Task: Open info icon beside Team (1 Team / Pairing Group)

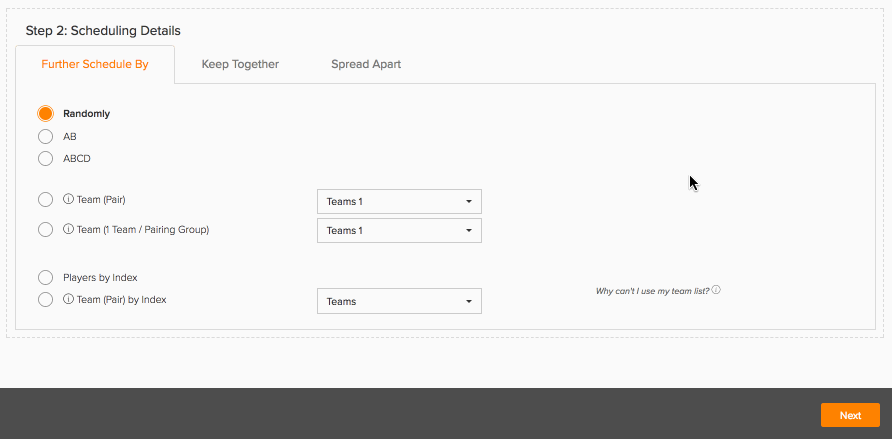Action: click(68, 229)
